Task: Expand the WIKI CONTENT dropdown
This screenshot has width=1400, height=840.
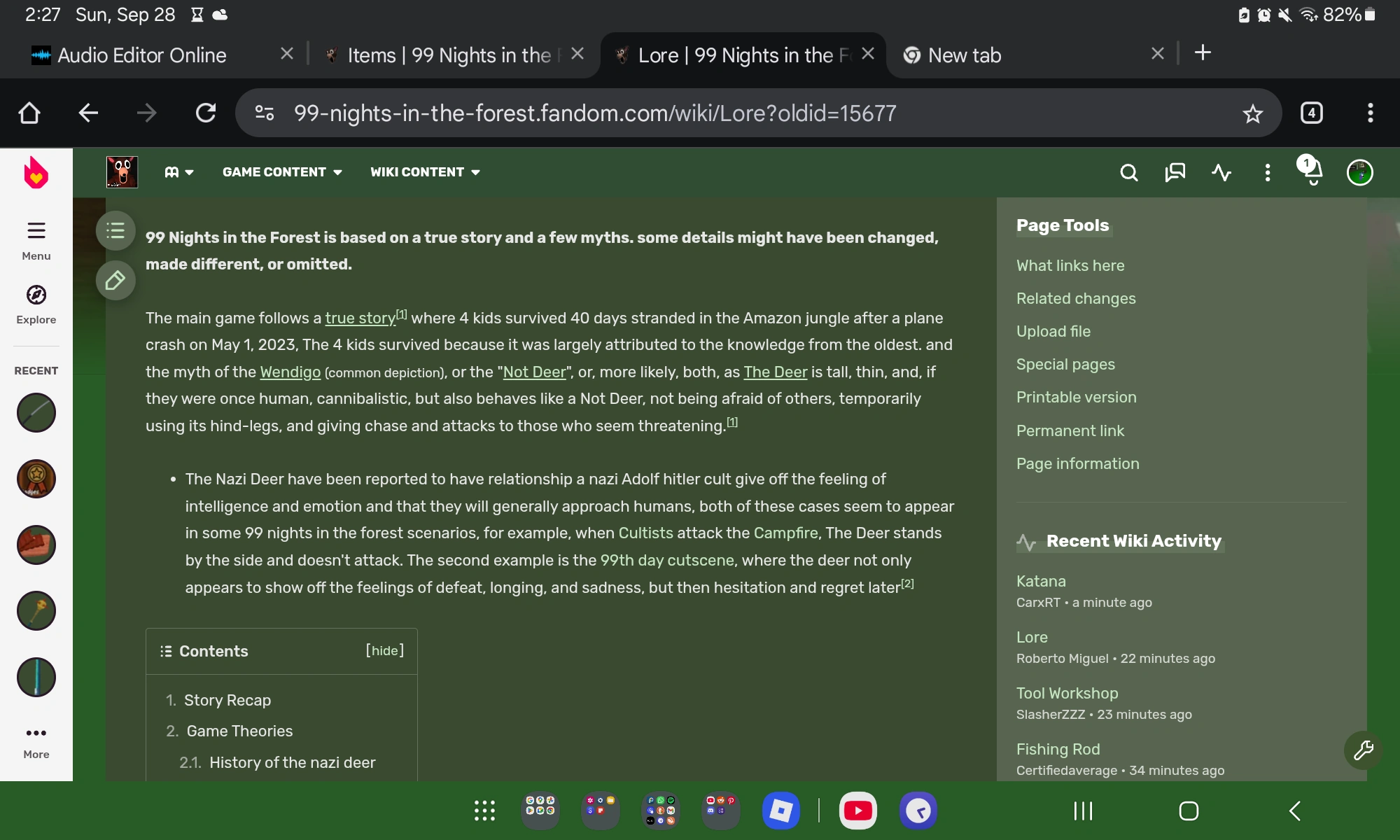Action: click(424, 172)
